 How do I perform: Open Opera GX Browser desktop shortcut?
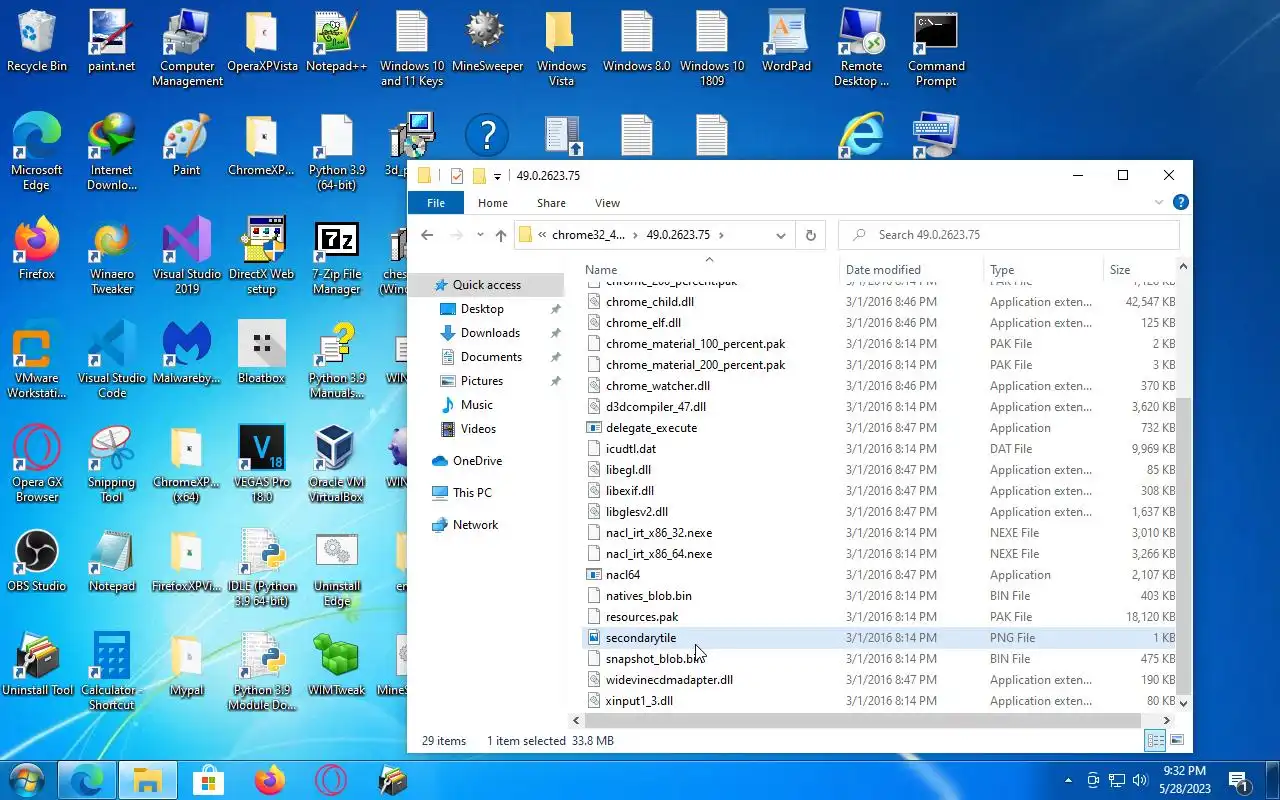click(37, 464)
